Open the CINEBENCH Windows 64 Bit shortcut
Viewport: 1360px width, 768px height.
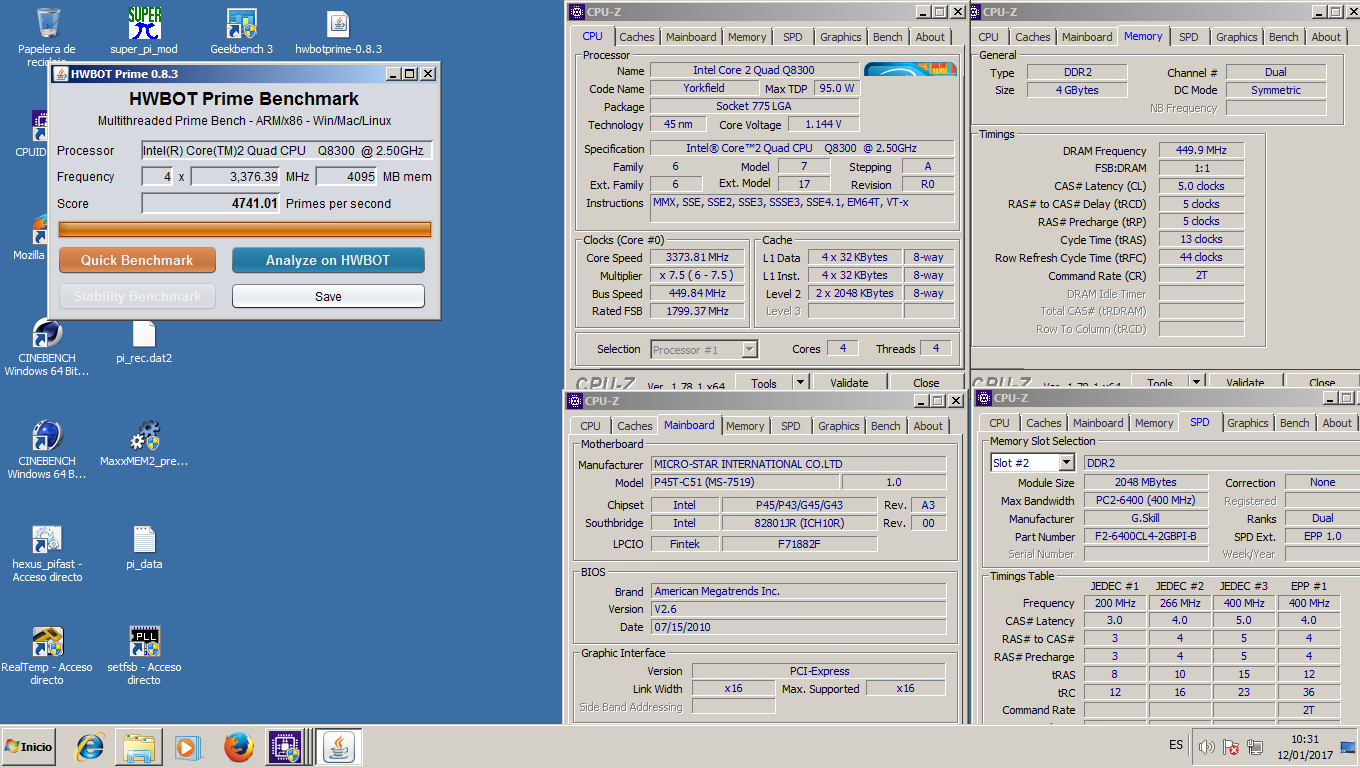[x=47, y=334]
